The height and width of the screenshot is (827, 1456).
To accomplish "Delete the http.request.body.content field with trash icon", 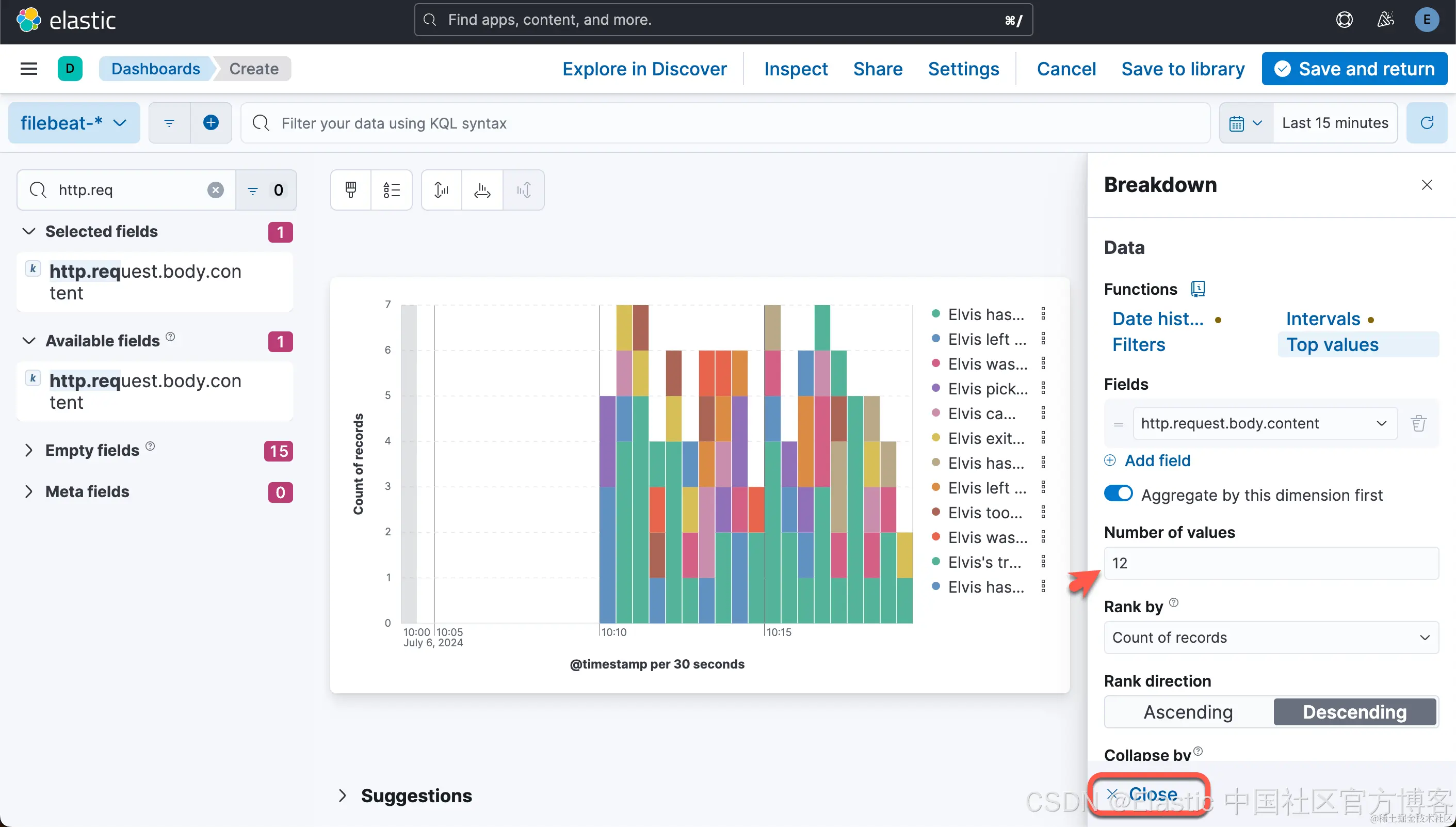I will point(1418,423).
